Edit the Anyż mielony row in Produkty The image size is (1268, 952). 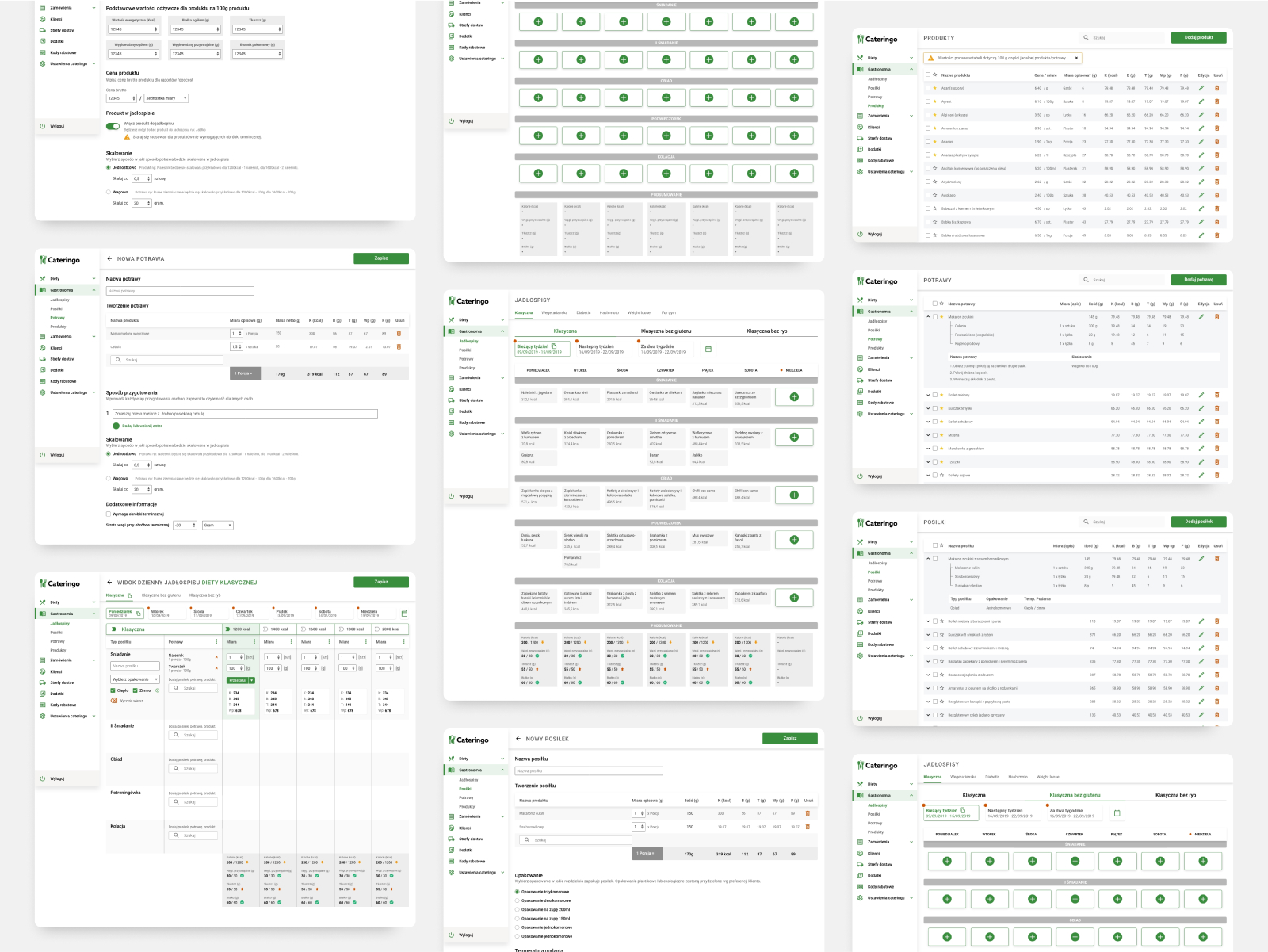pyautogui.click(x=1201, y=182)
